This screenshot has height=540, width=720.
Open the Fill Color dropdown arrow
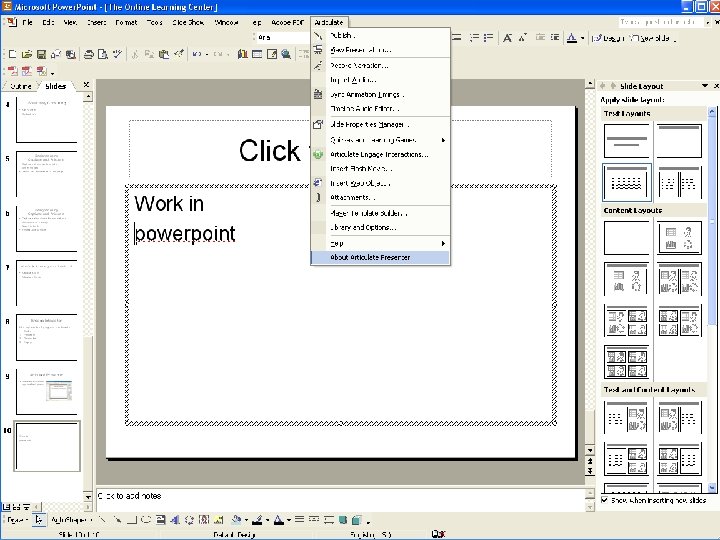247,520
